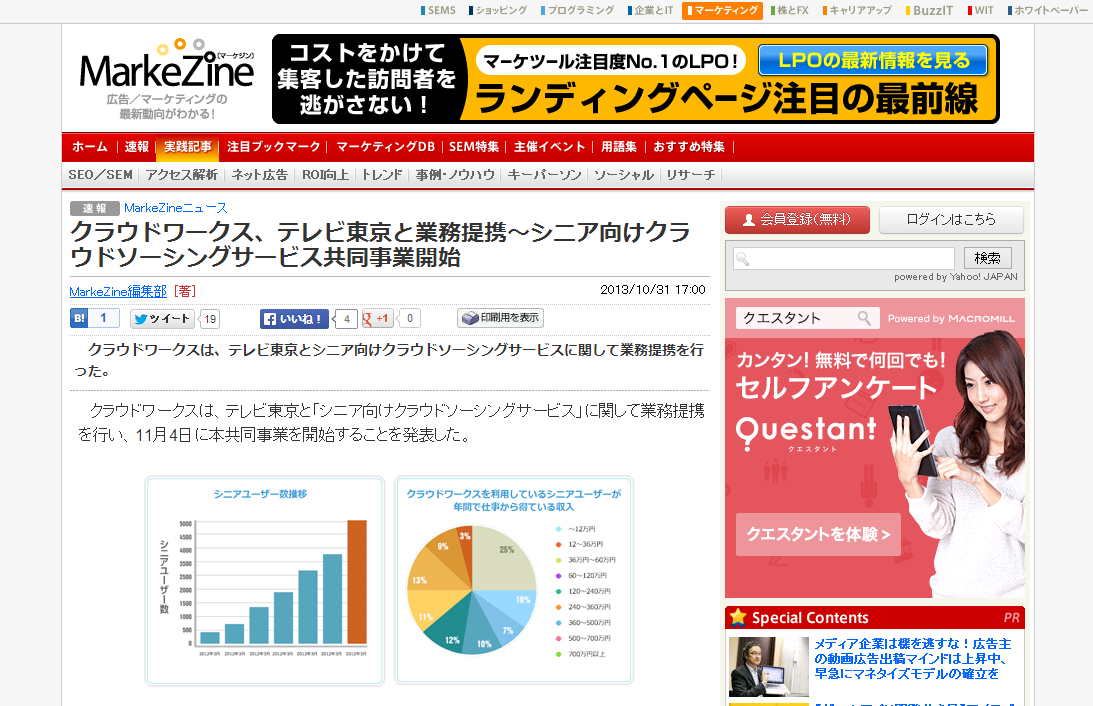Click MarkeZineニュース link
1093x706 pixels.
(176, 208)
